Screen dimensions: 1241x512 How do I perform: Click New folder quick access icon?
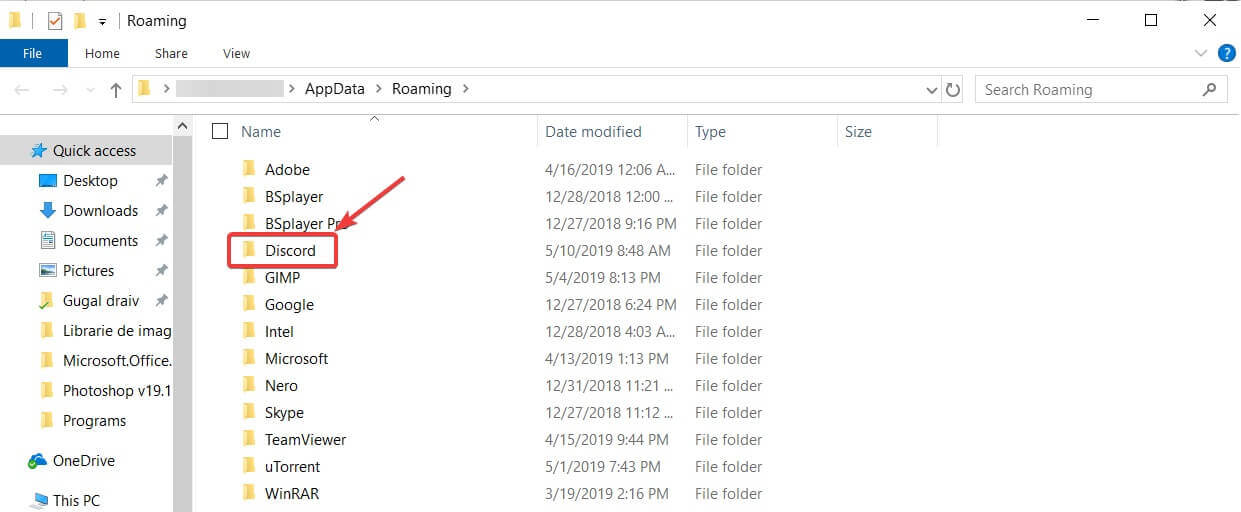80,20
